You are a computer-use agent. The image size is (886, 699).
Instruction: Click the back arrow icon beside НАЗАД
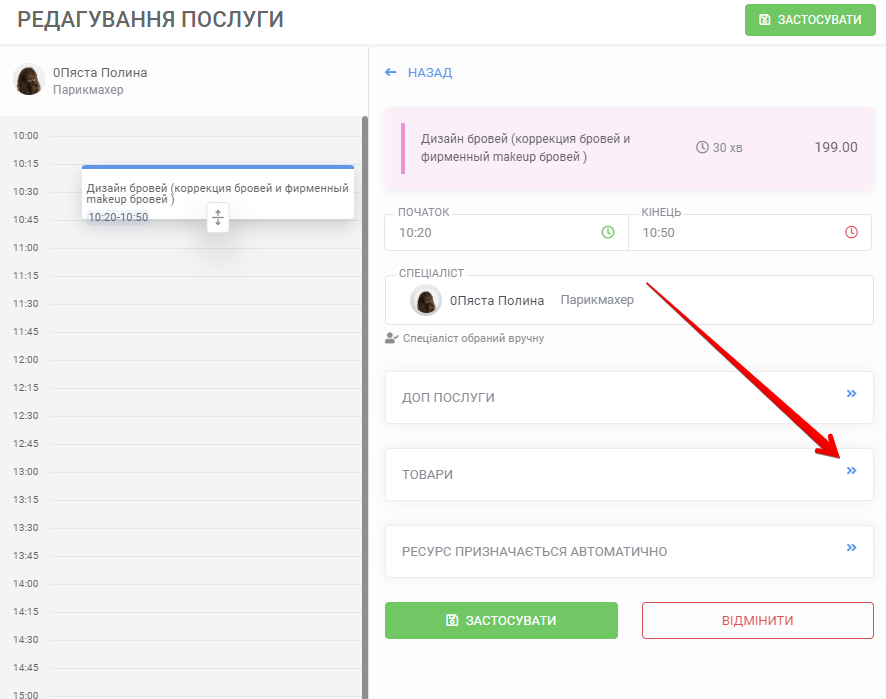(x=390, y=72)
